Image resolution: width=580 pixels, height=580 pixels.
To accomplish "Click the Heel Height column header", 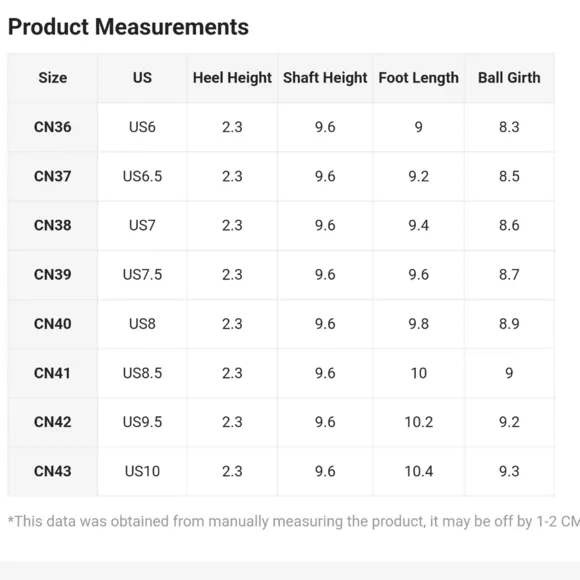I will click(x=232, y=78).
